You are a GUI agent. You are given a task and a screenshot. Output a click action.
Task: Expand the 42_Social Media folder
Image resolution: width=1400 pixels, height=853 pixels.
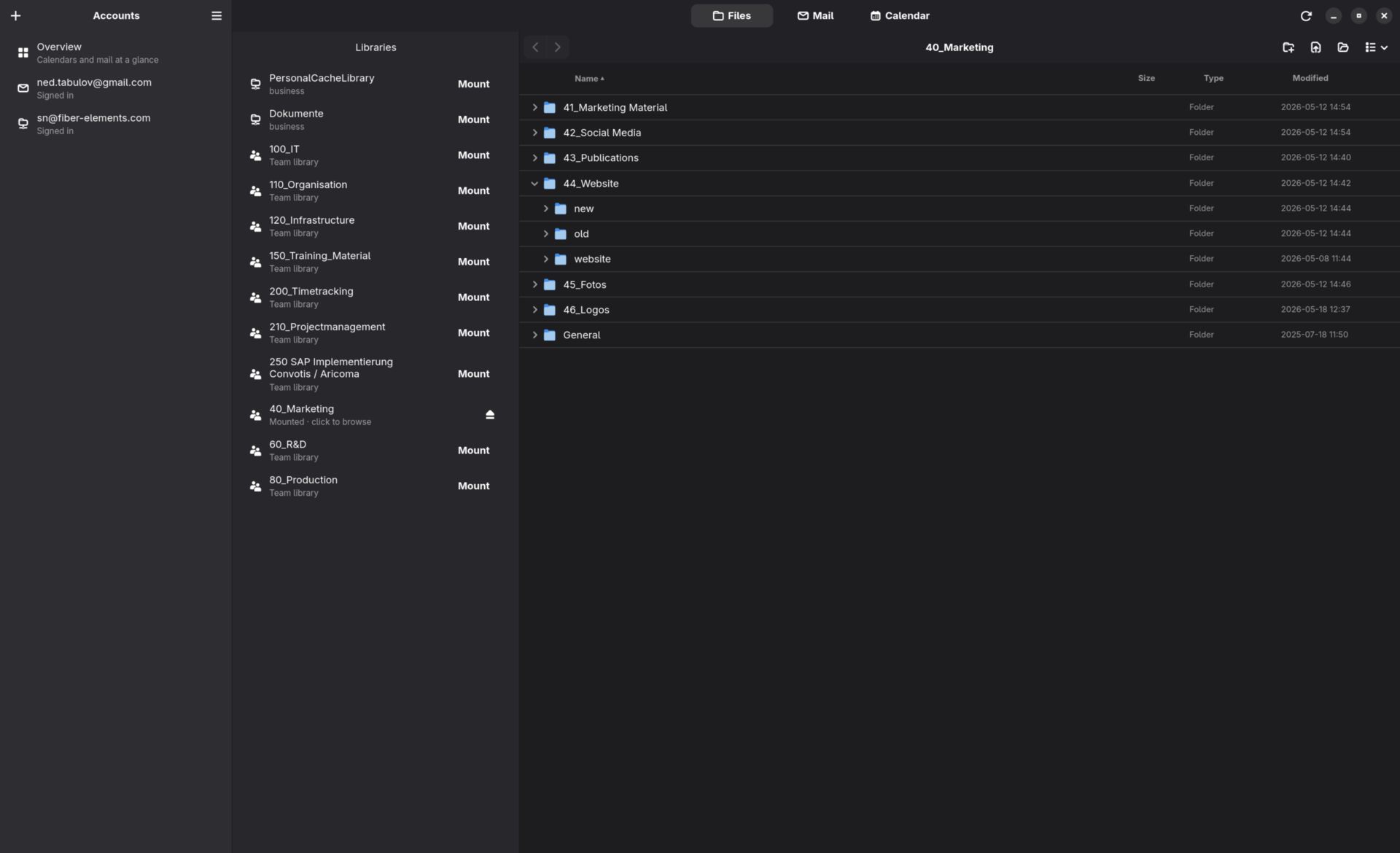(x=534, y=133)
